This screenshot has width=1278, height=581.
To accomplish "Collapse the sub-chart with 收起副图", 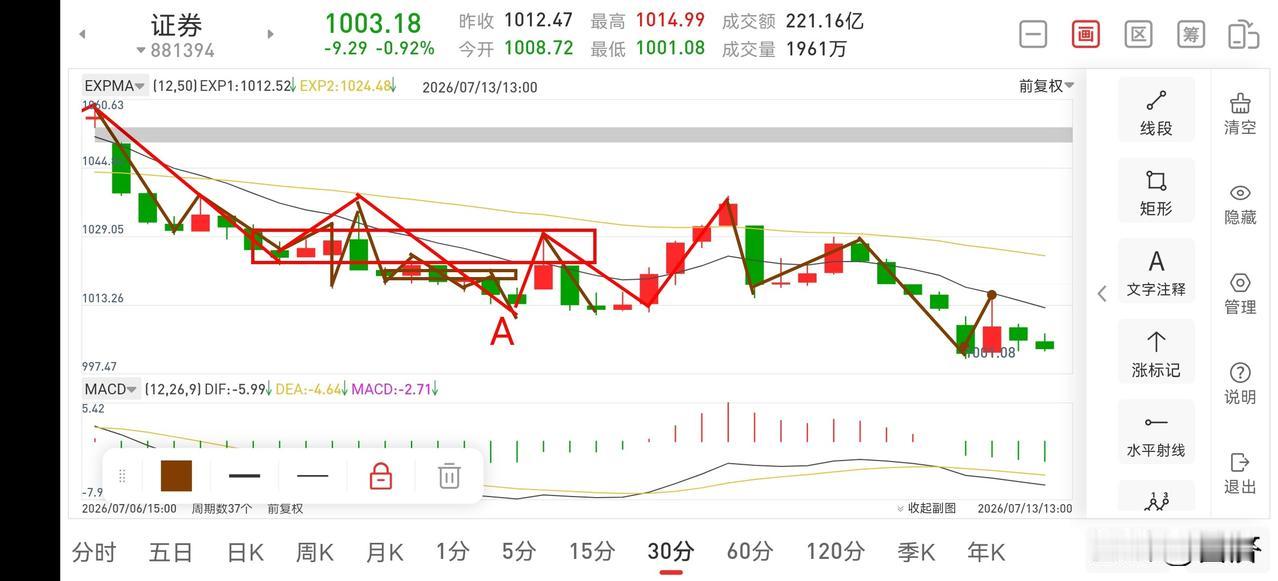I will click(x=927, y=508).
